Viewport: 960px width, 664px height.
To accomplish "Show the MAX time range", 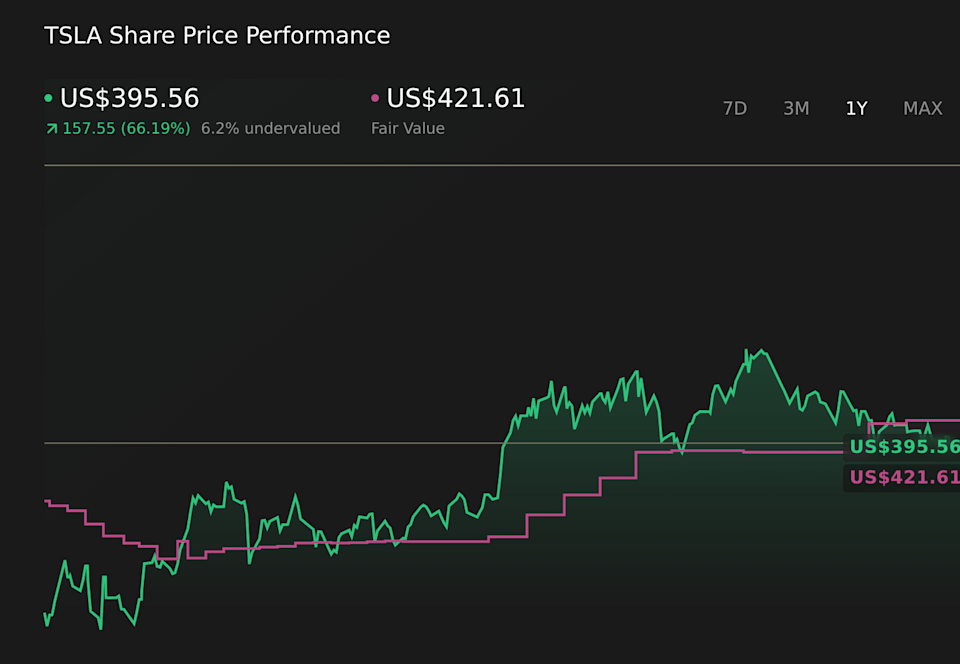I will [923, 108].
